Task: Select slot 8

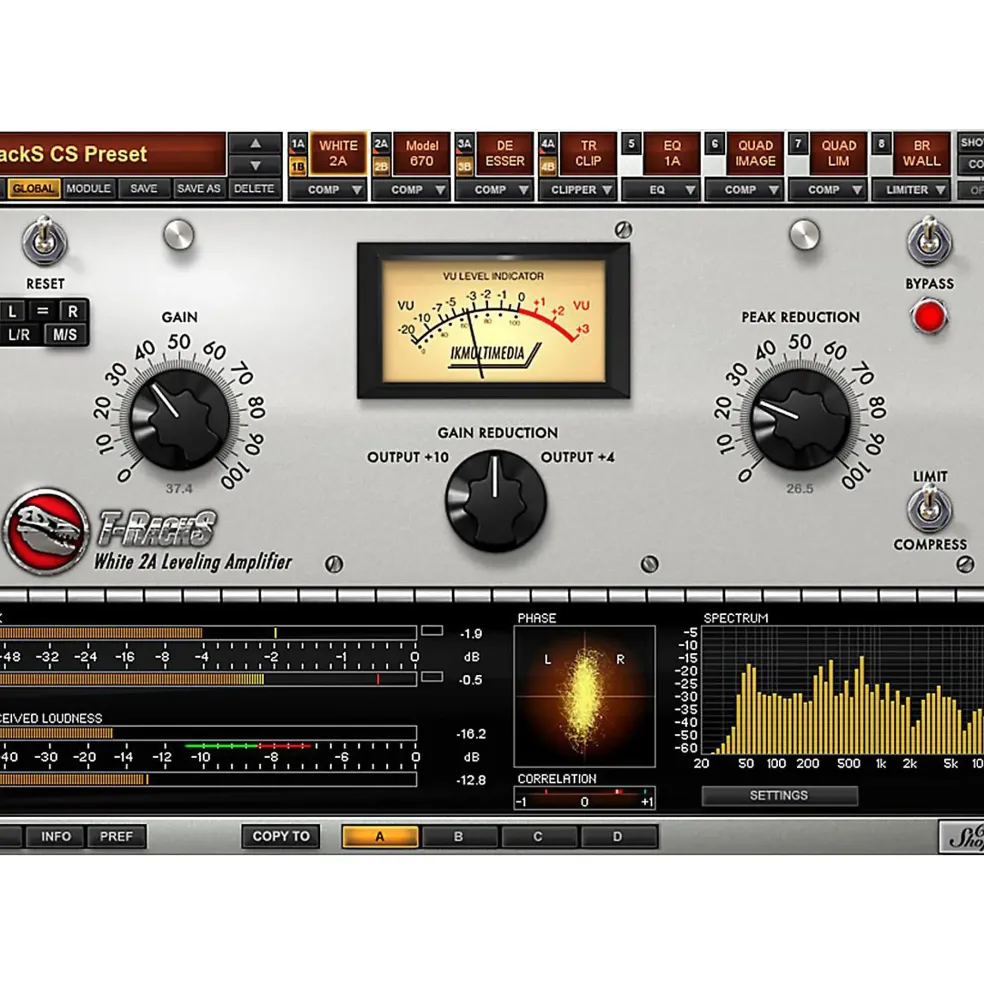Action: click(x=882, y=144)
